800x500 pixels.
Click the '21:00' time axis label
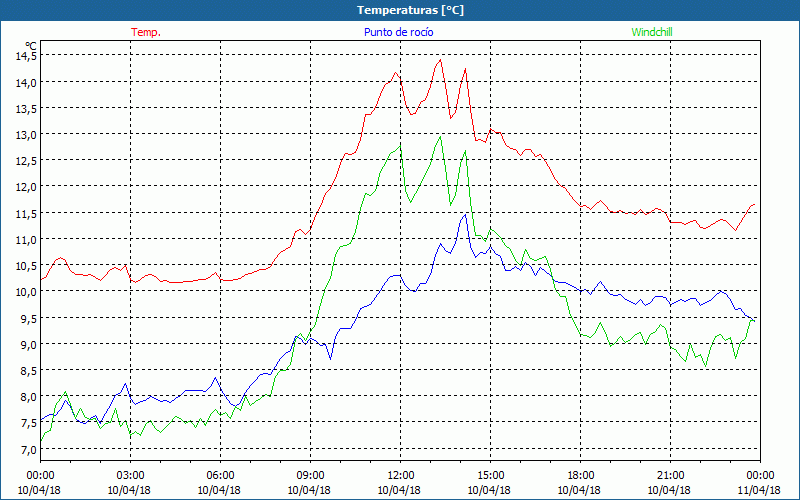tap(670, 476)
